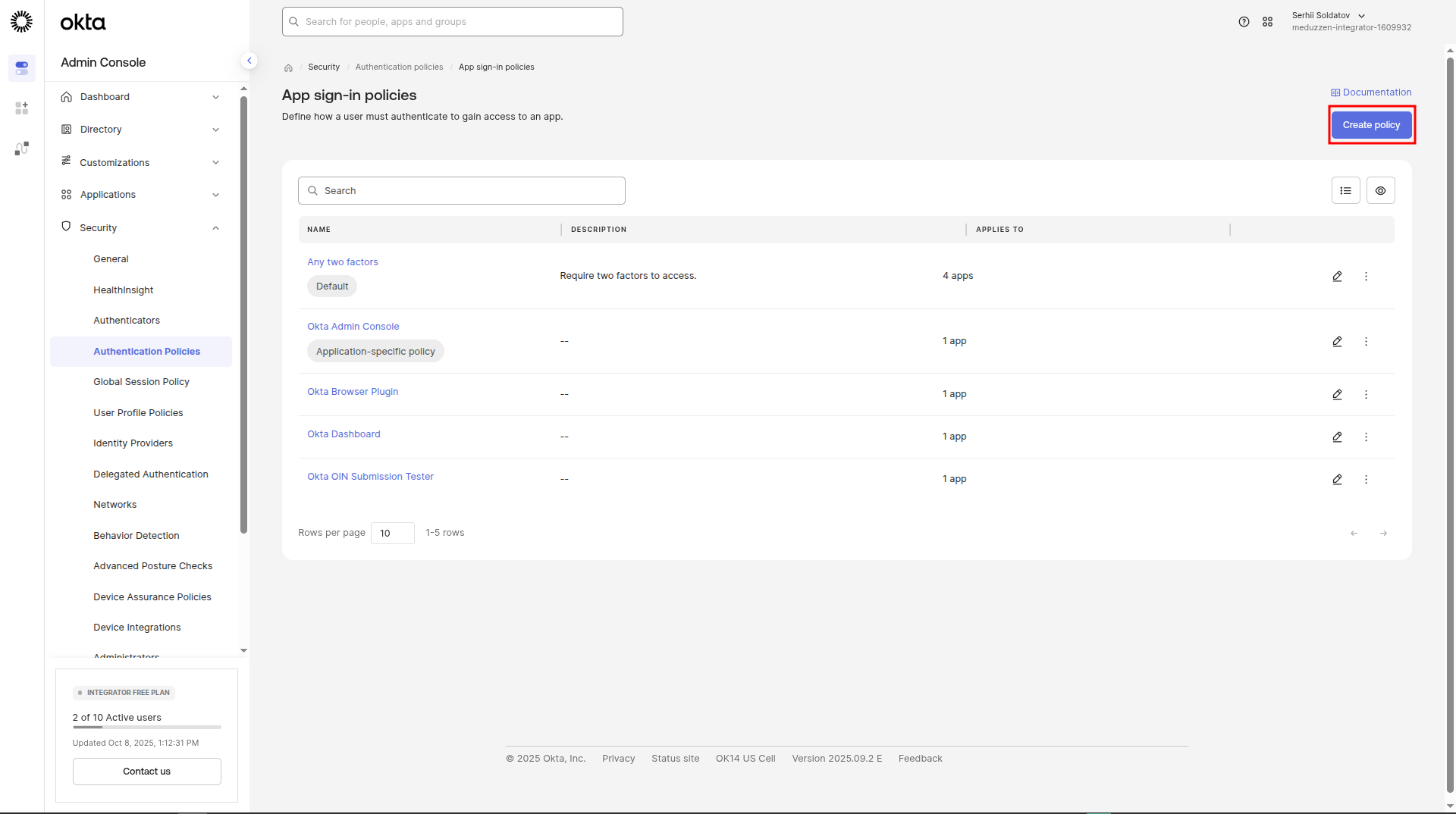Open the Feedback footer link
The image size is (1456, 814).
click(x=921, y=759)
